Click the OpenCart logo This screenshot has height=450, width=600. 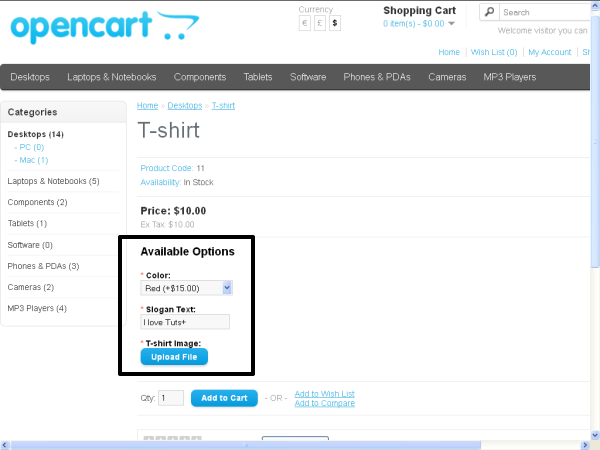(98, 27)
